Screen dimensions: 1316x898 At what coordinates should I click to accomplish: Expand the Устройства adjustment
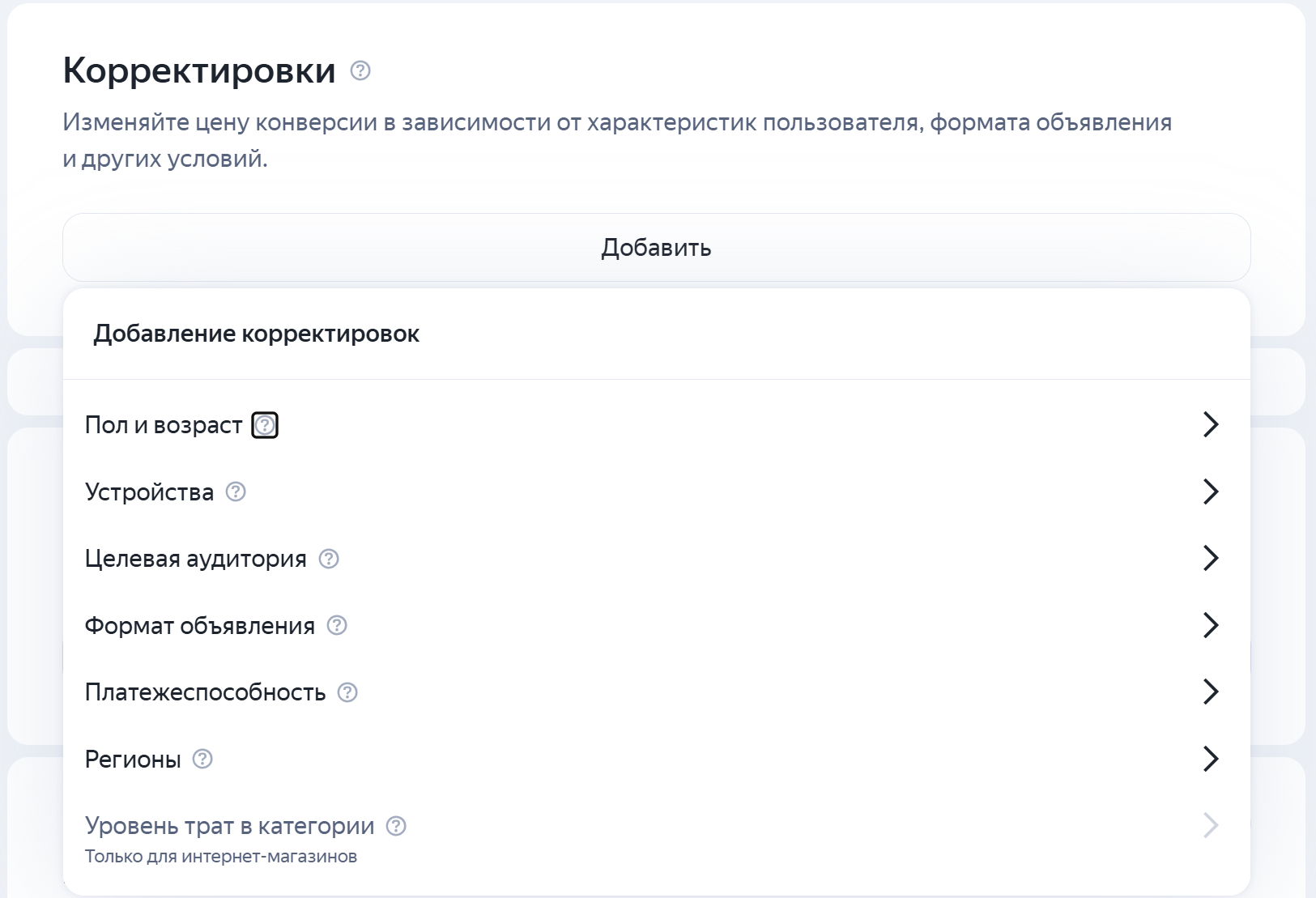(x=1210, y=492)
